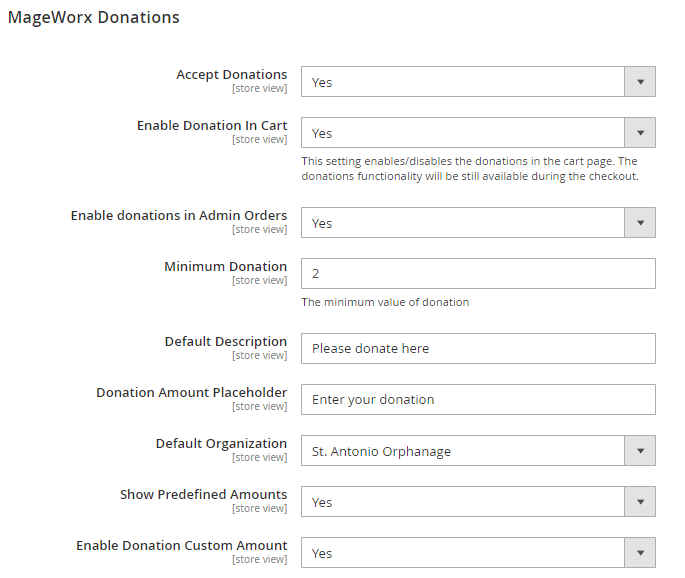Open the Enable Donation In Cart select

click(463, 133)
